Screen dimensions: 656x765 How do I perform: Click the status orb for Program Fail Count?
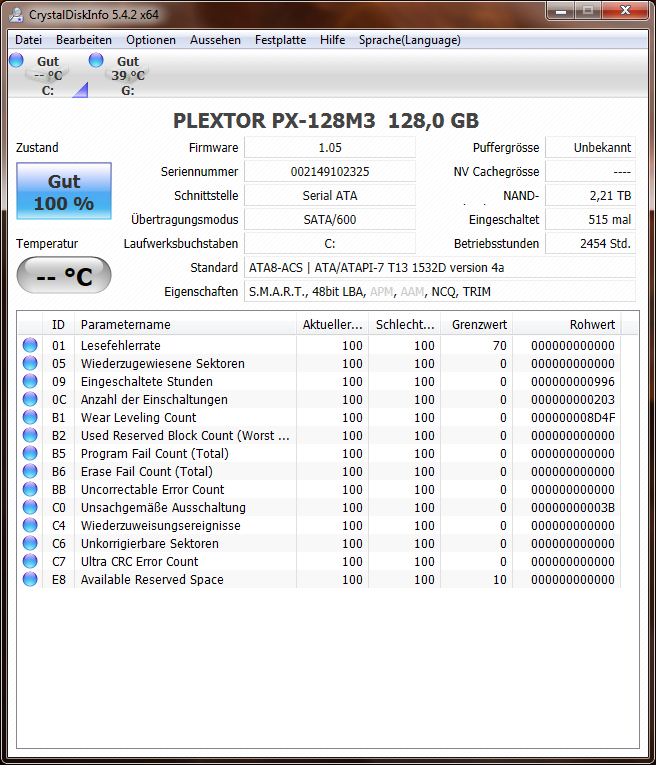coord(30,453)
